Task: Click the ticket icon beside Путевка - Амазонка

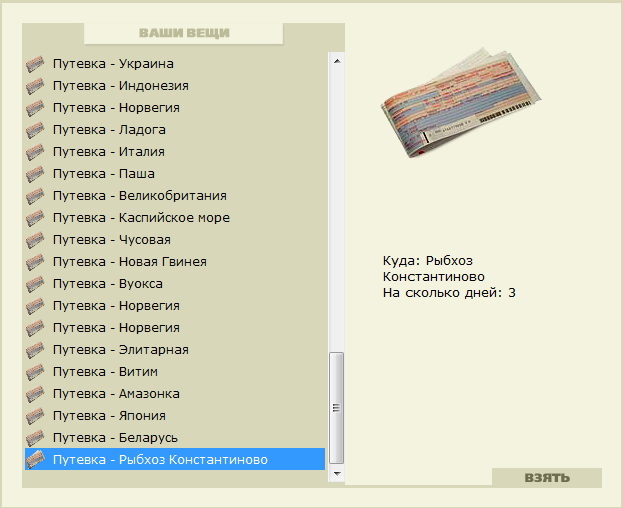Action: click(x=35, y=394)
